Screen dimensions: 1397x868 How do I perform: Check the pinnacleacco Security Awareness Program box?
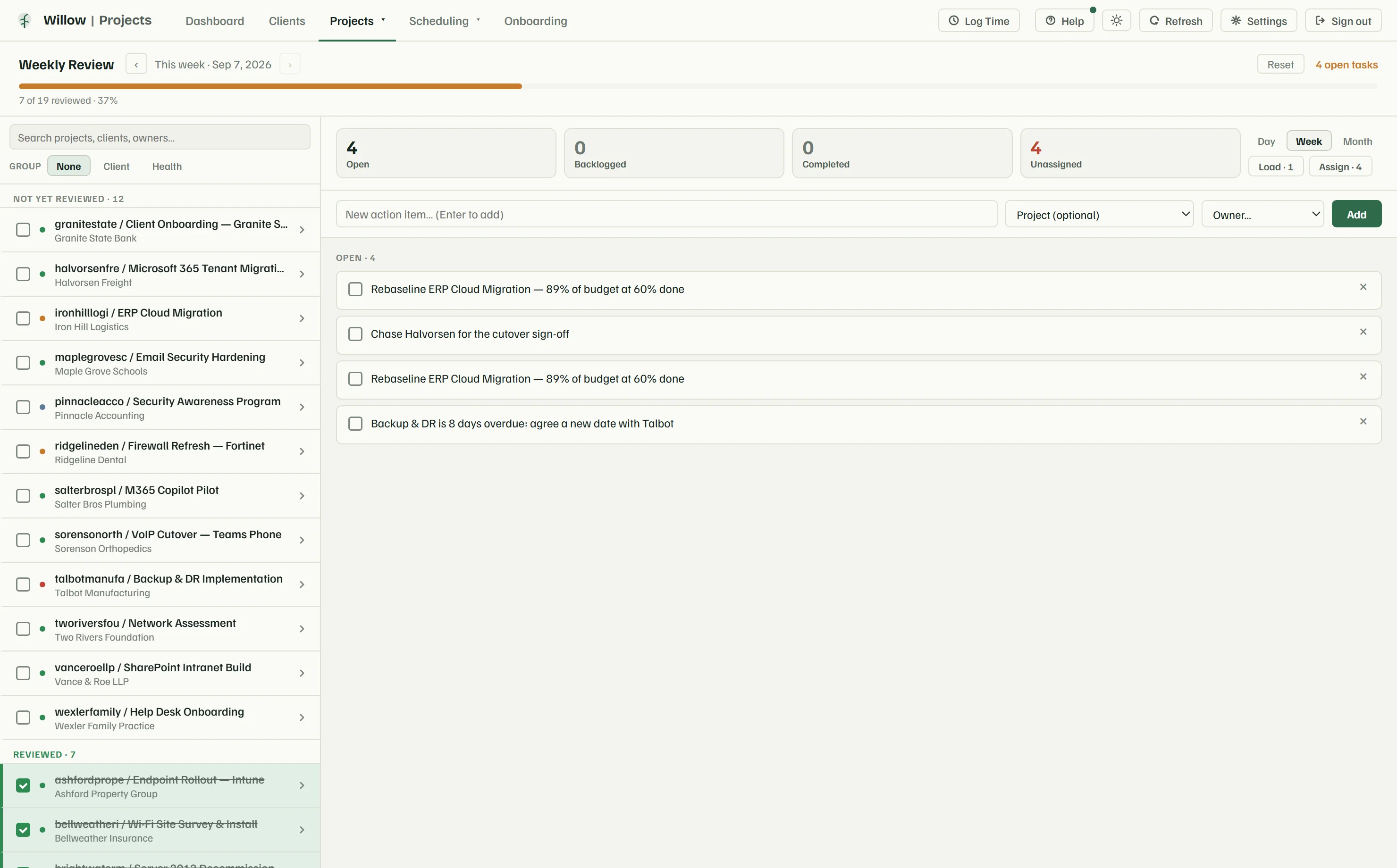(23, 408)
